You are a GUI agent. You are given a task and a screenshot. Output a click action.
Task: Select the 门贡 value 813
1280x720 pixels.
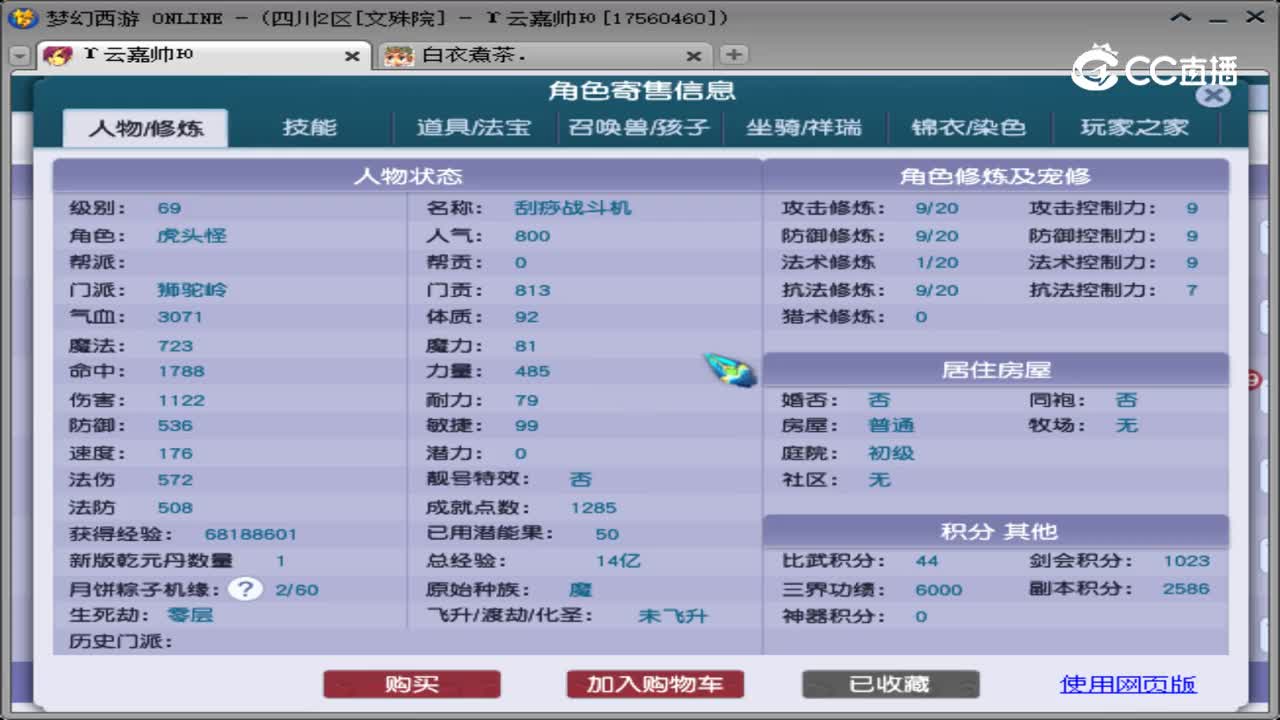(x=532, y=290)
